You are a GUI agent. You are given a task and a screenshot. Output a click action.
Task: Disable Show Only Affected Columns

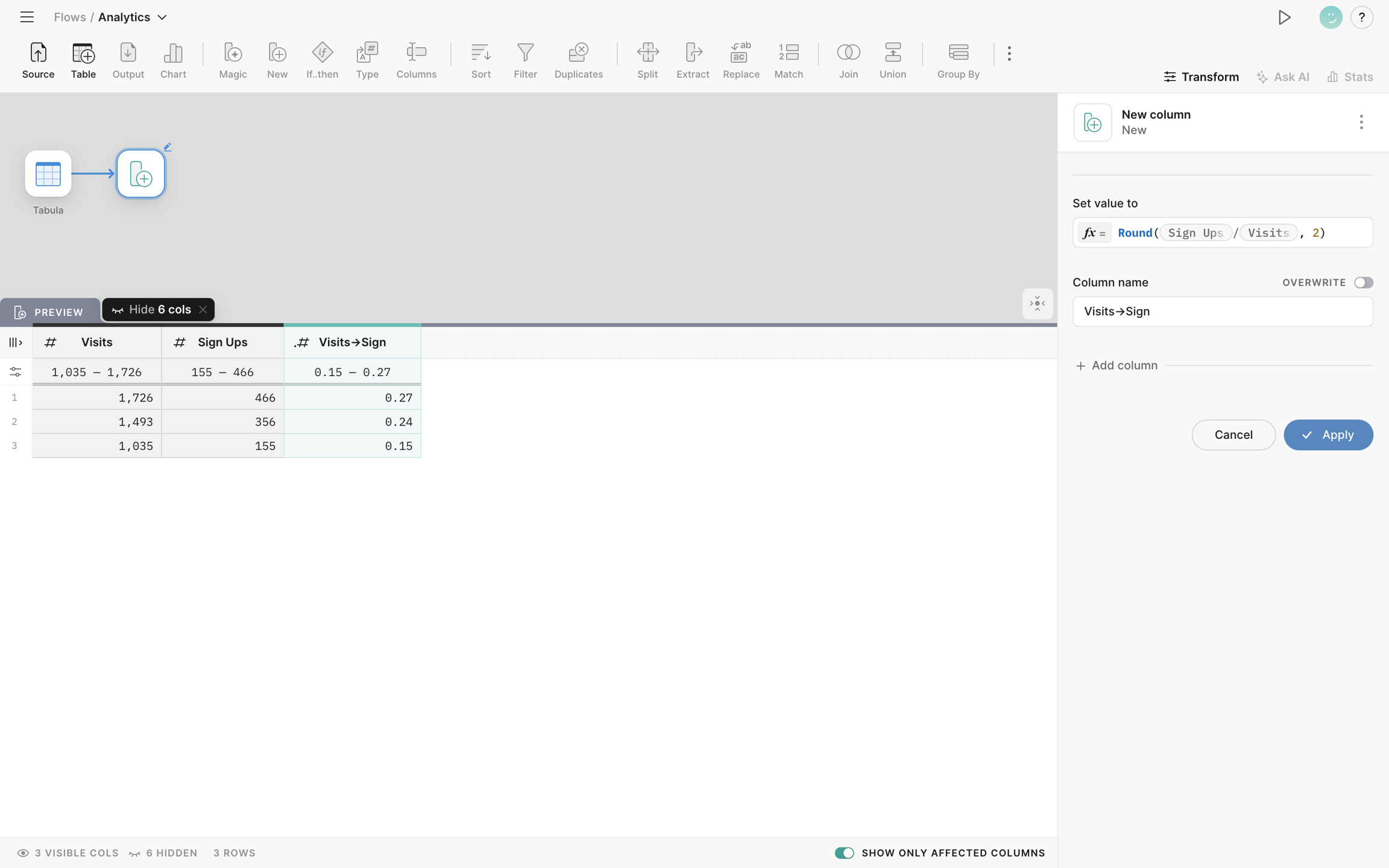point(844,853)
